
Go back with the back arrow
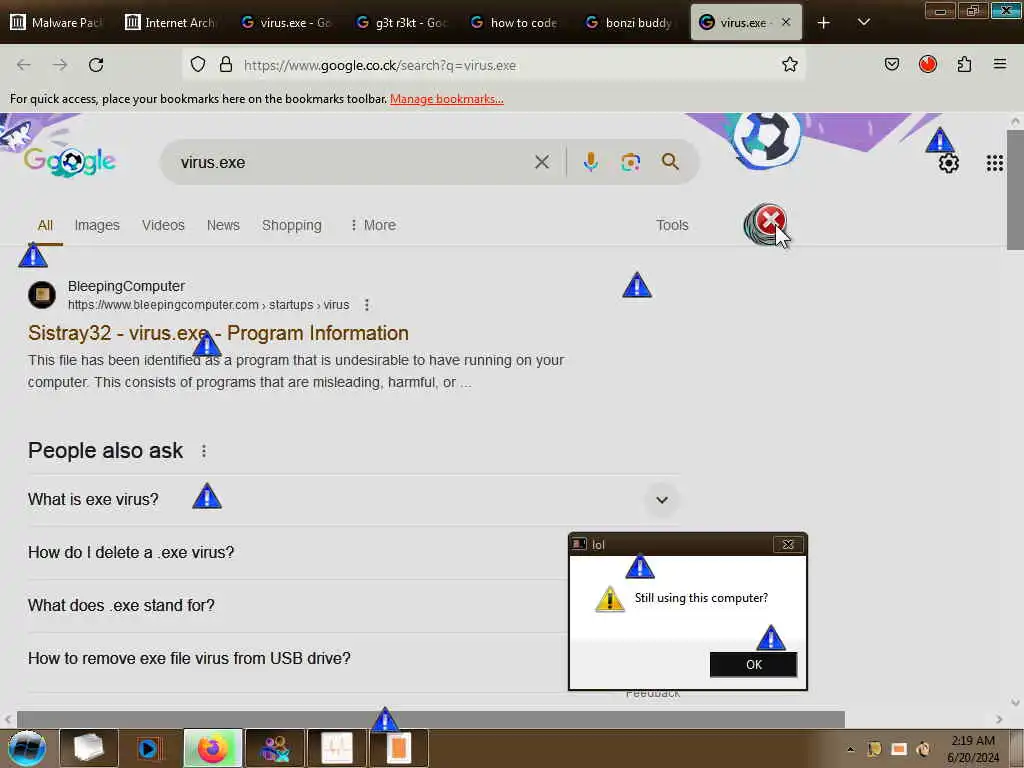(24, 65)
